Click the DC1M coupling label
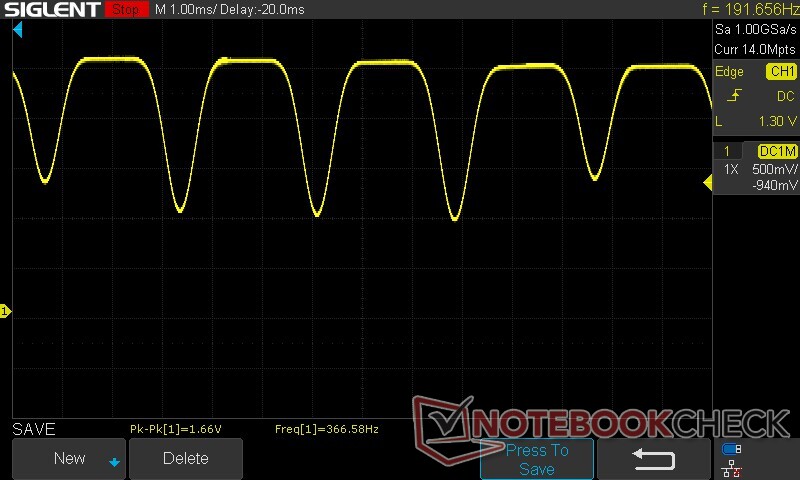This screenshot has width=800, height=480. click(x=778, y=151)
